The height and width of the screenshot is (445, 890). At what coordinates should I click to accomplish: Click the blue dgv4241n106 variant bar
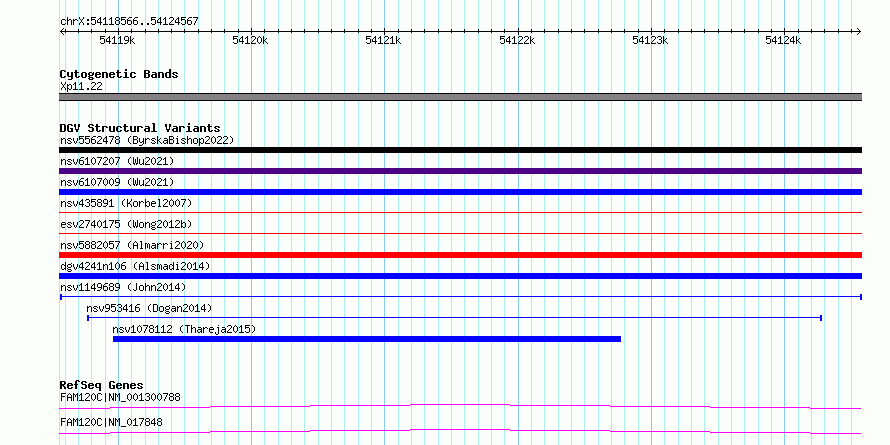coord(460,276)
